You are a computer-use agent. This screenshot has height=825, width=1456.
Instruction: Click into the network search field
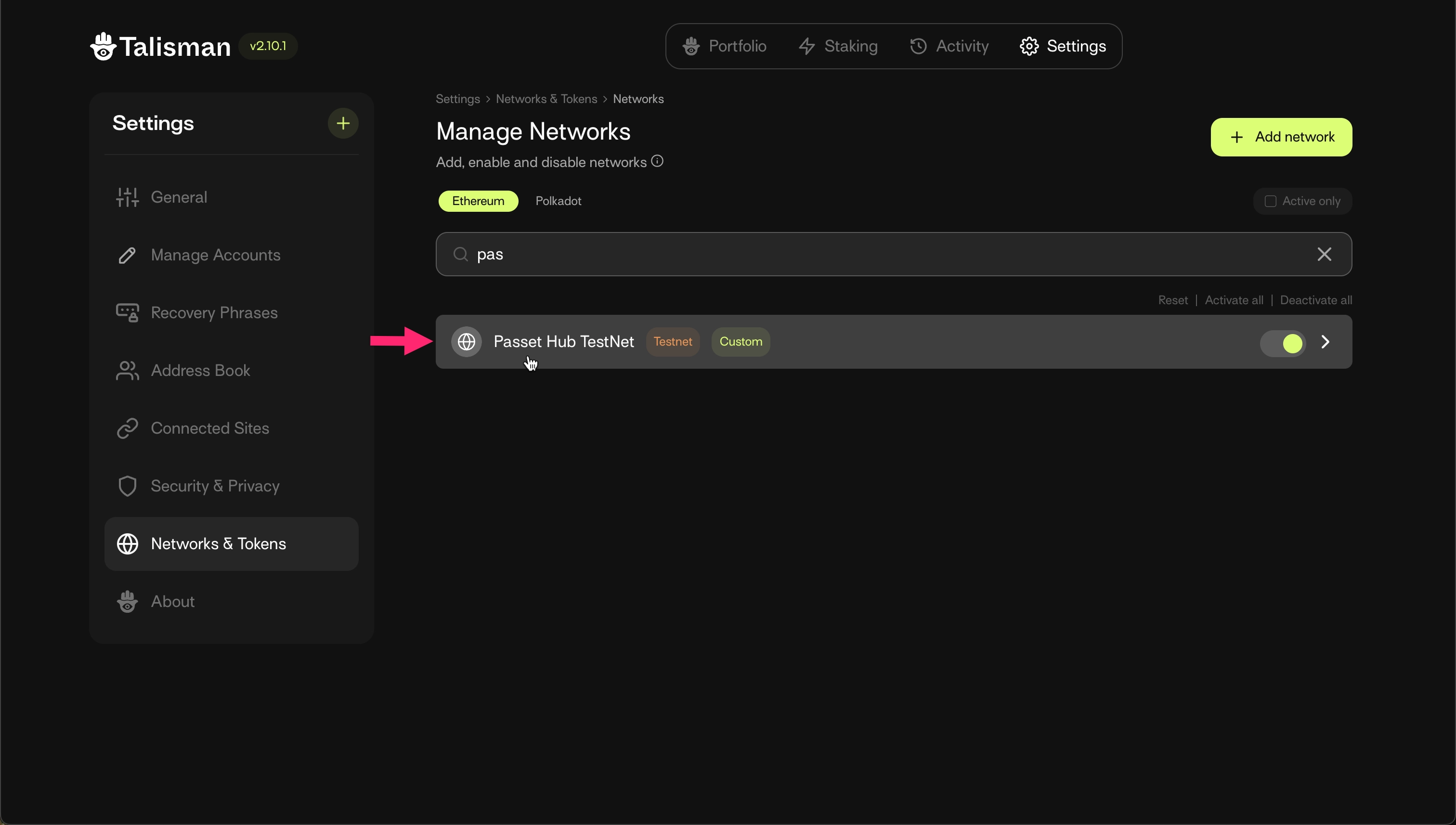893,255
